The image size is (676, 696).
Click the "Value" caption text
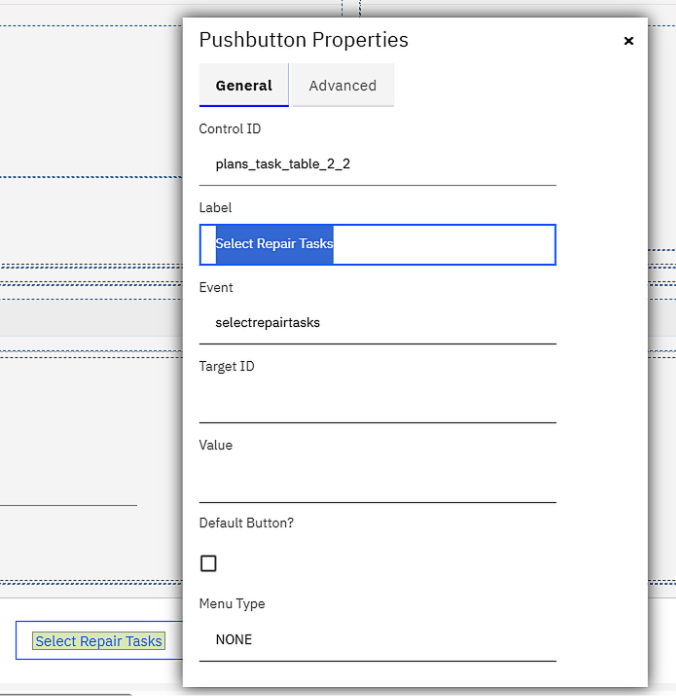click(x=215, y=445)
